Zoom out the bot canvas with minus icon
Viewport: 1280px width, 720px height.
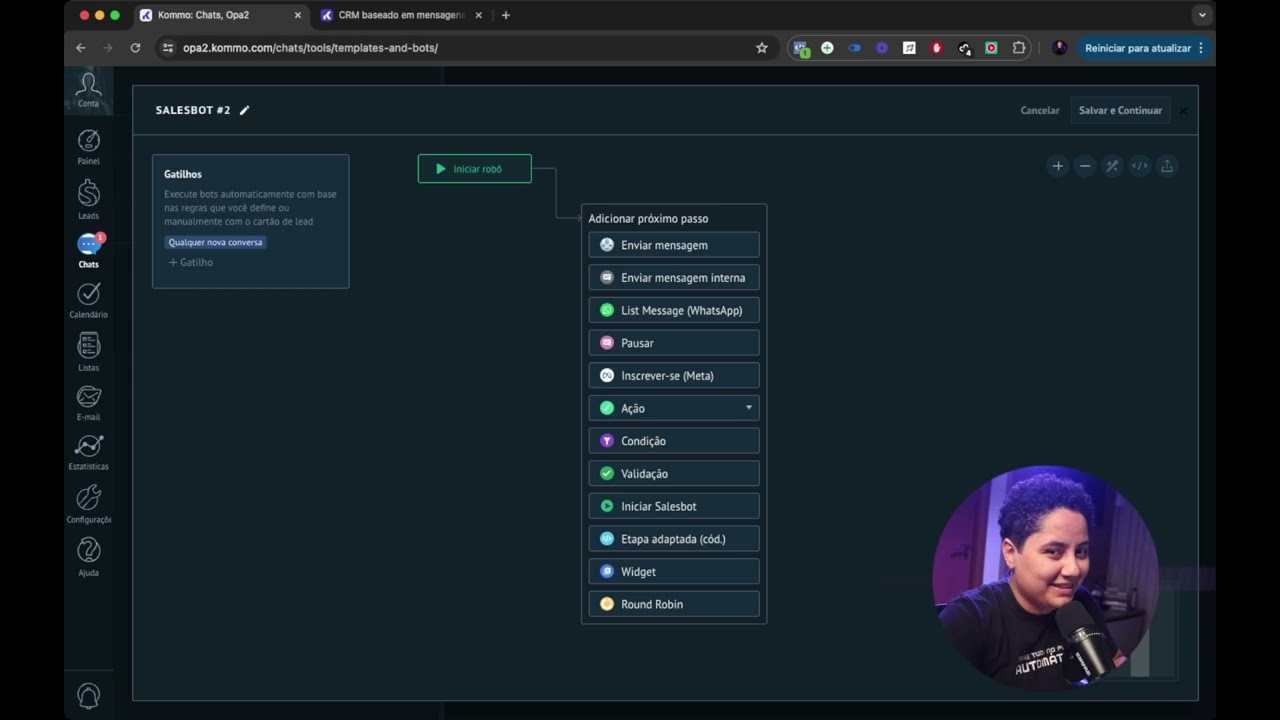click(x=1084, y=166)
